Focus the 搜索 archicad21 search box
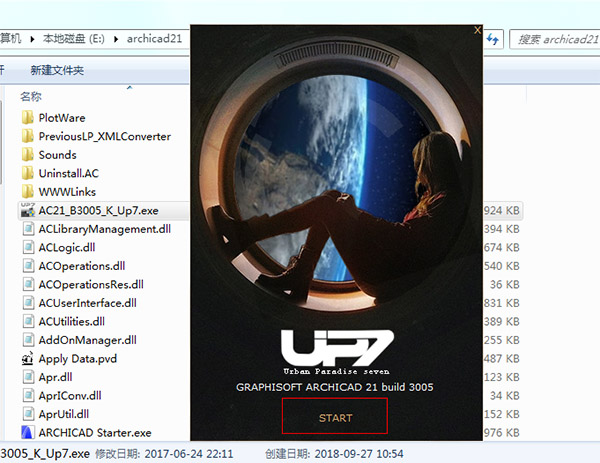This screenshot has width=600, height=463. 554,39
